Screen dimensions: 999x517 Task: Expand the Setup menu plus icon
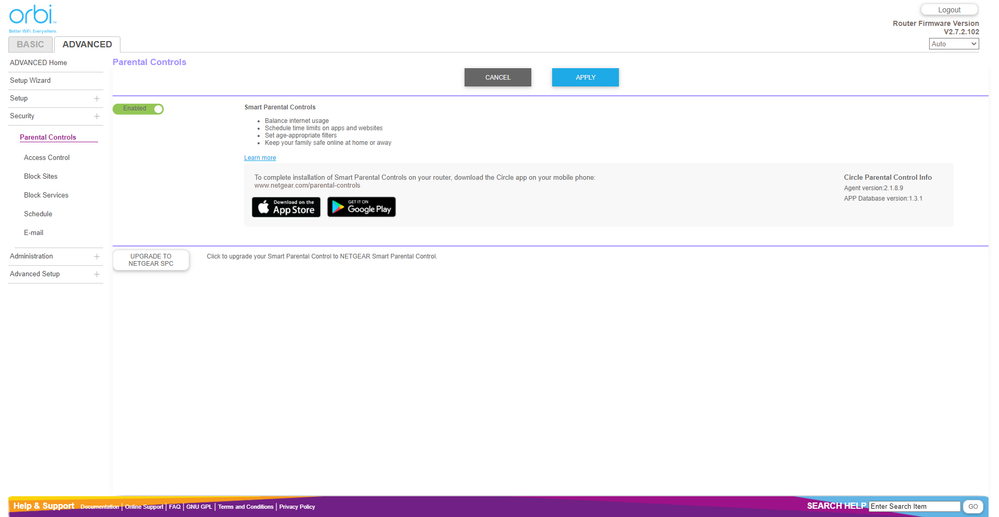(x=97, y=99)
